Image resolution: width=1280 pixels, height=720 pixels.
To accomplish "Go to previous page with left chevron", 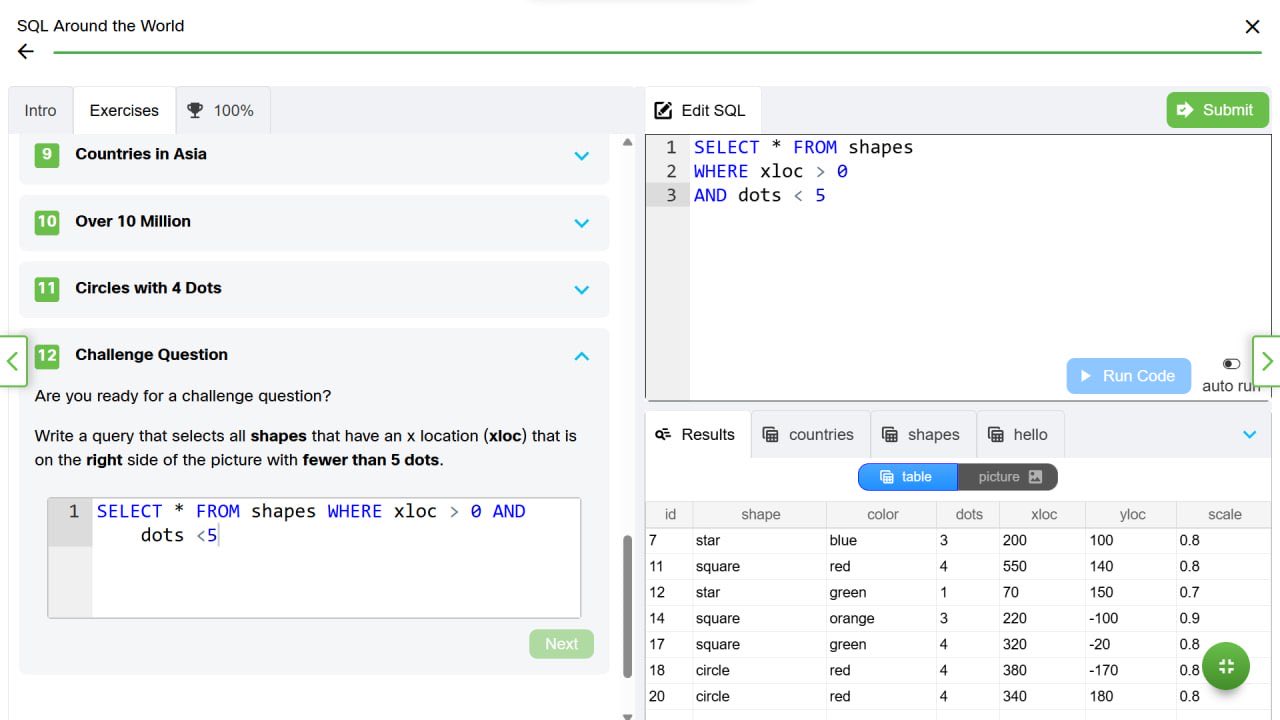I will (12, 361).
